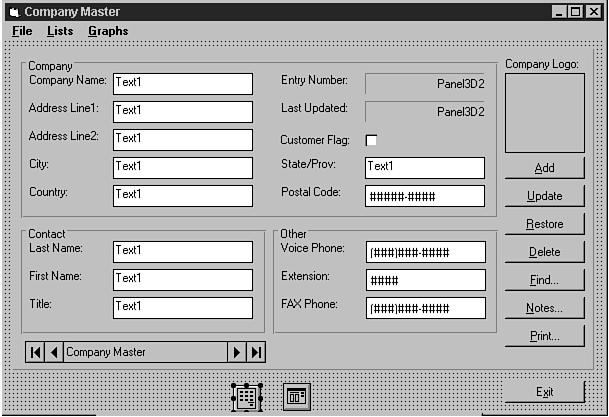Open the Graphs menu

click(x=108, y=31)
